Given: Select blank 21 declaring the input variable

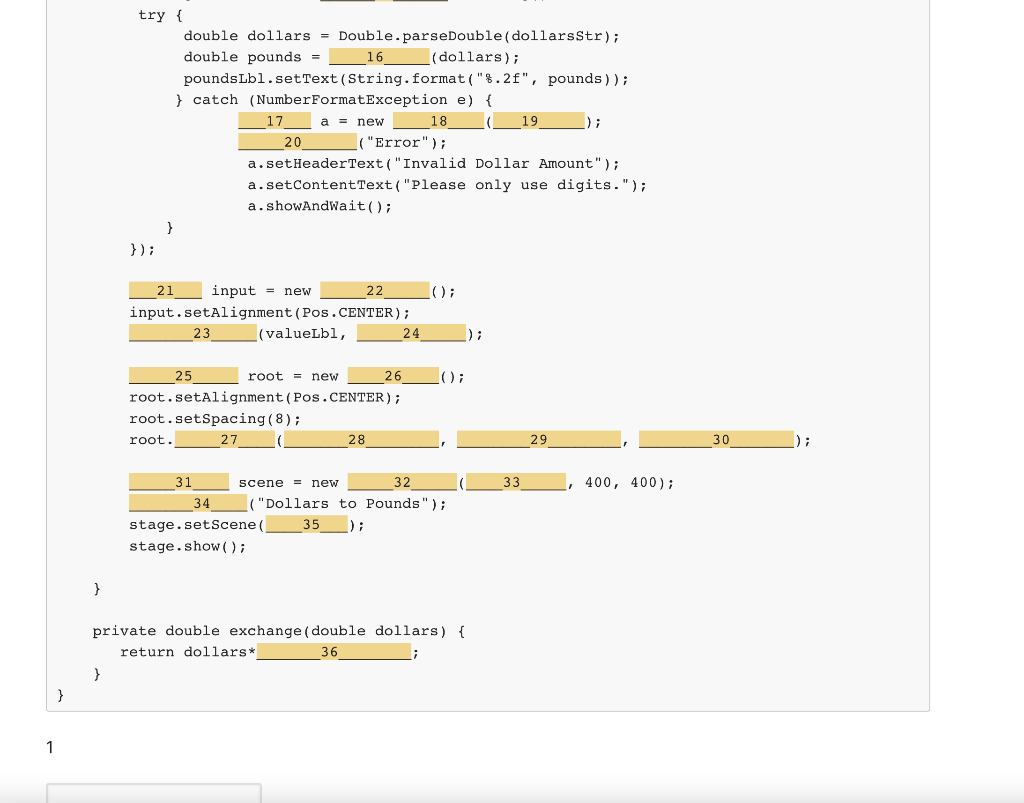Looking at the screenshot, I should coord(165,290).
